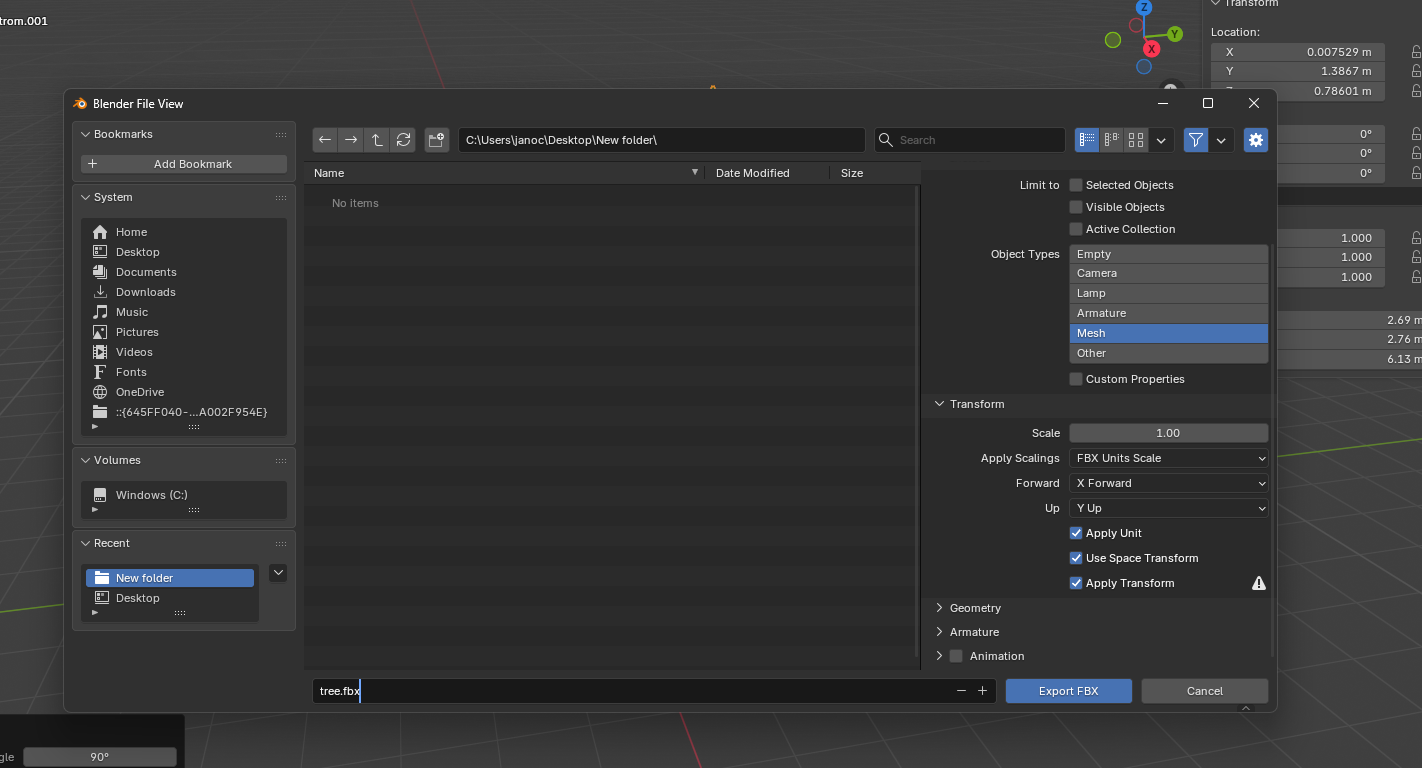Refresh the file list
This screenshot has height=768, width=1422.
pyautogui.click(x=403, y=140)
